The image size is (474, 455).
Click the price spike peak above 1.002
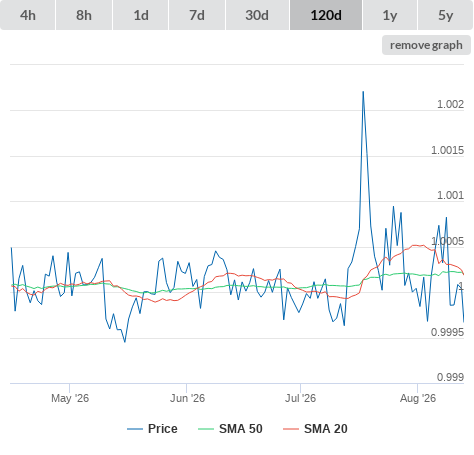coord(363,92)
